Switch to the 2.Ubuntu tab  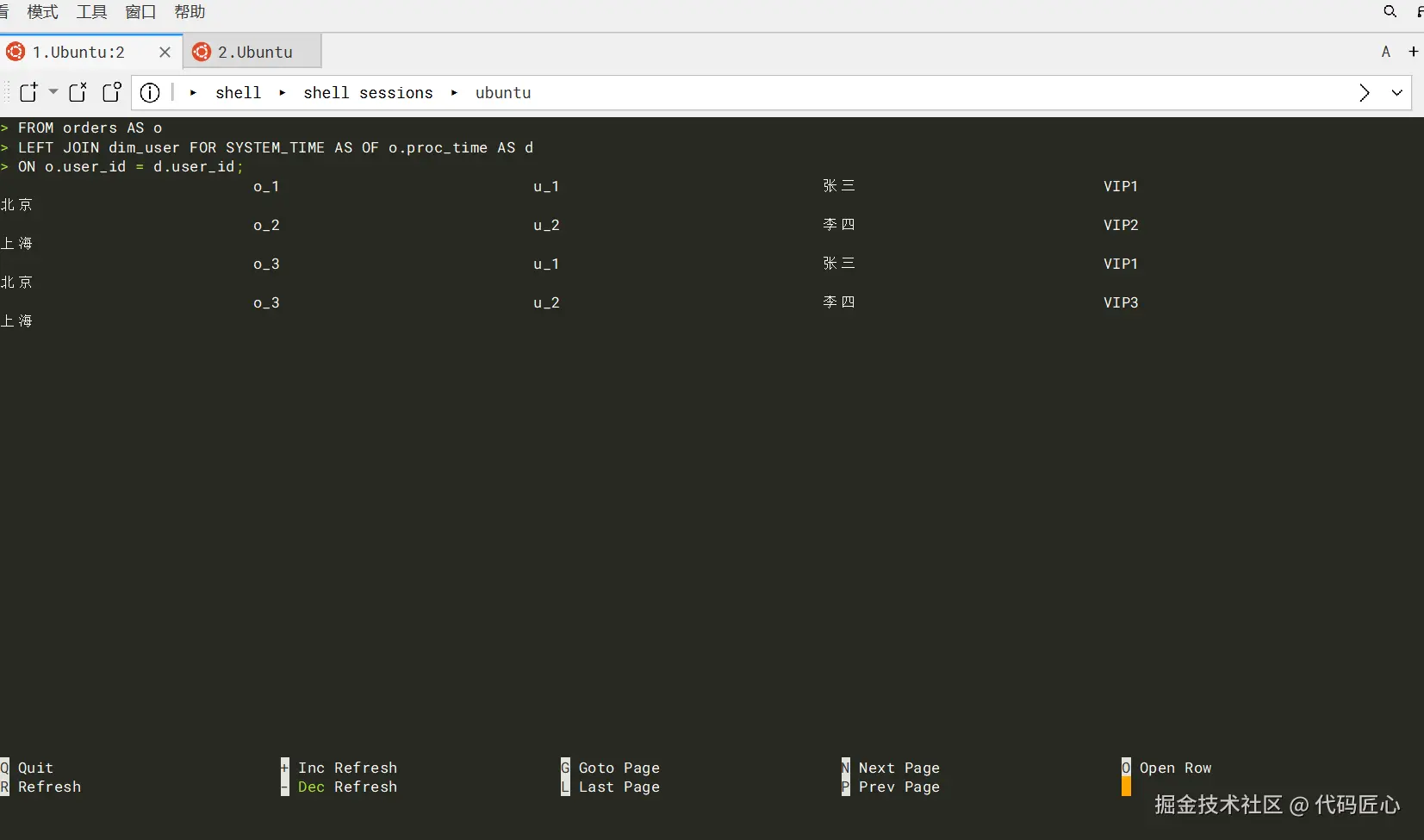click(253, 52)
